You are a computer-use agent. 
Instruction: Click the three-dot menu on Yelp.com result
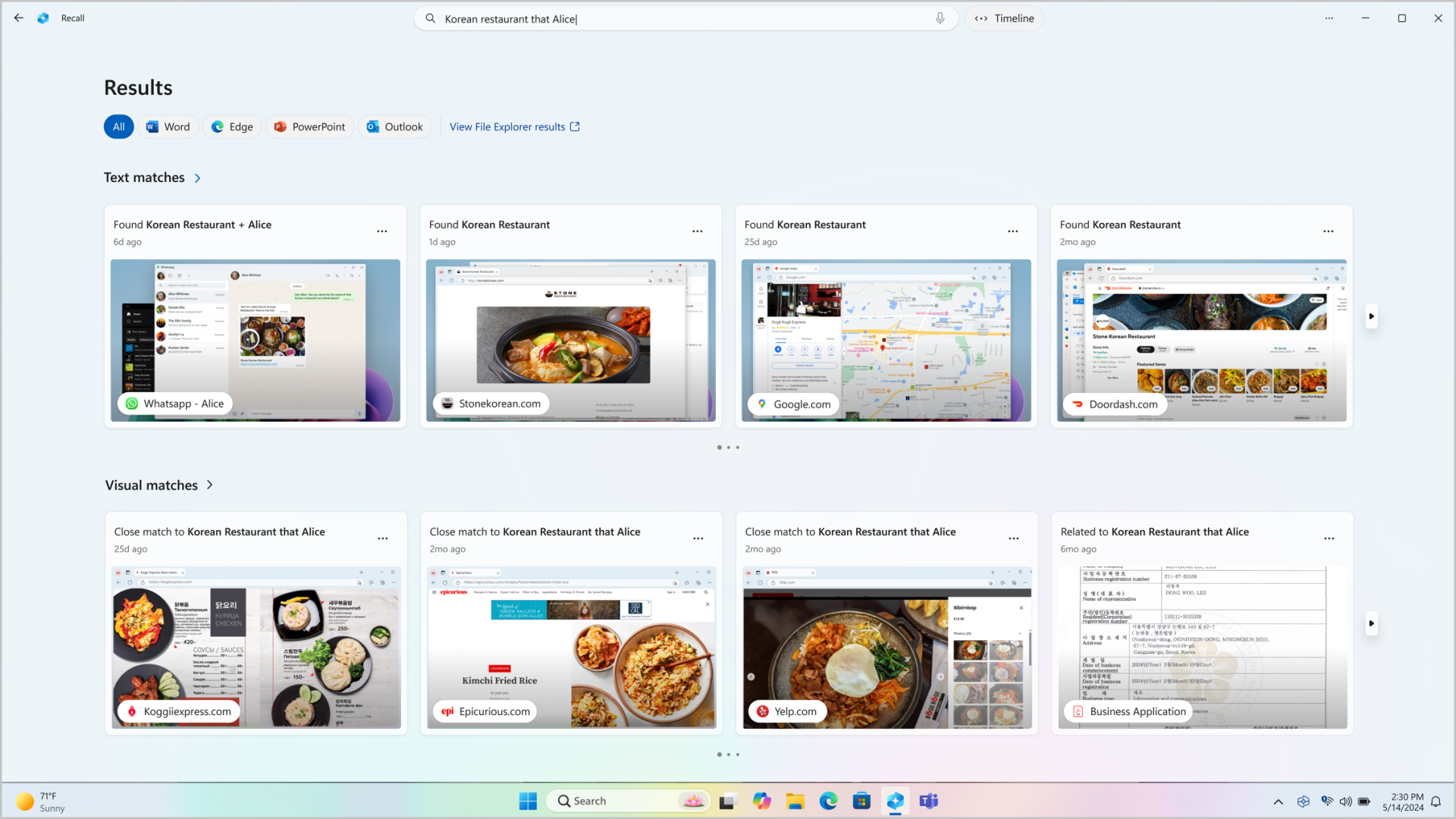tap(1014, 538)
